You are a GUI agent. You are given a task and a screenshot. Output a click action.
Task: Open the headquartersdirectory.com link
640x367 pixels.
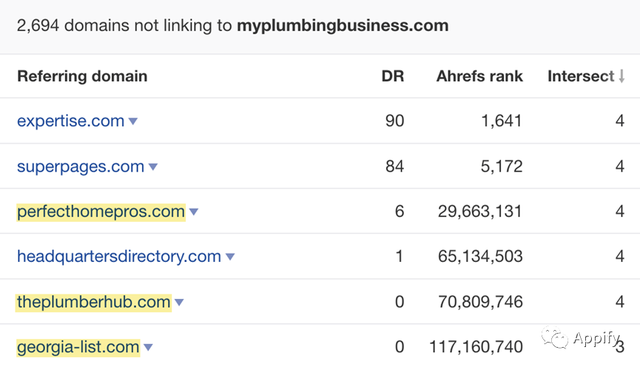click(119, 256)
